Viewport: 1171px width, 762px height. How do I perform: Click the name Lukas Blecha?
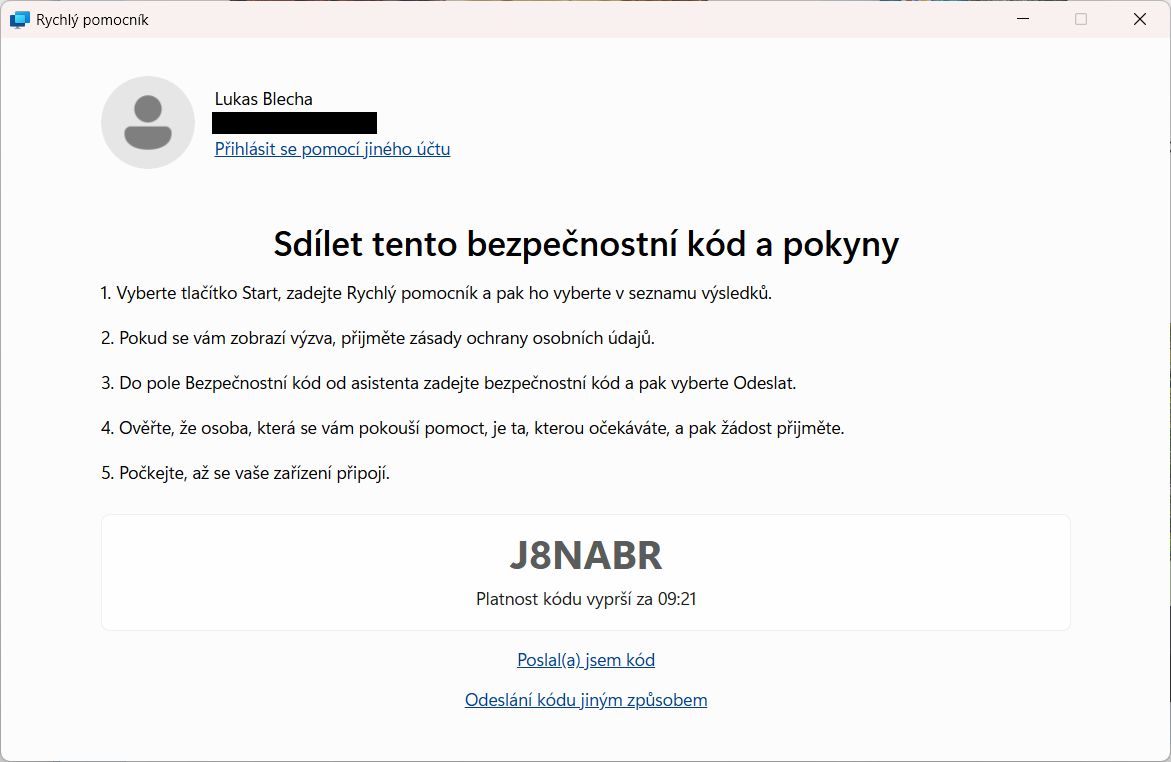[x=264, y=99]
